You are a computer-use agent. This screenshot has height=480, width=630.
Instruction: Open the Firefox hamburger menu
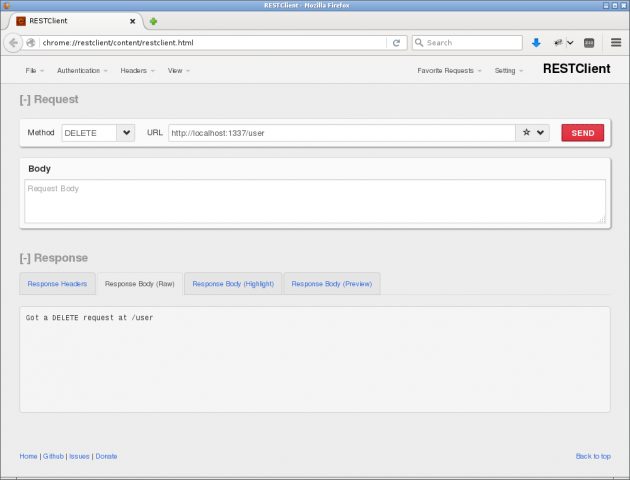click(616, 42)
